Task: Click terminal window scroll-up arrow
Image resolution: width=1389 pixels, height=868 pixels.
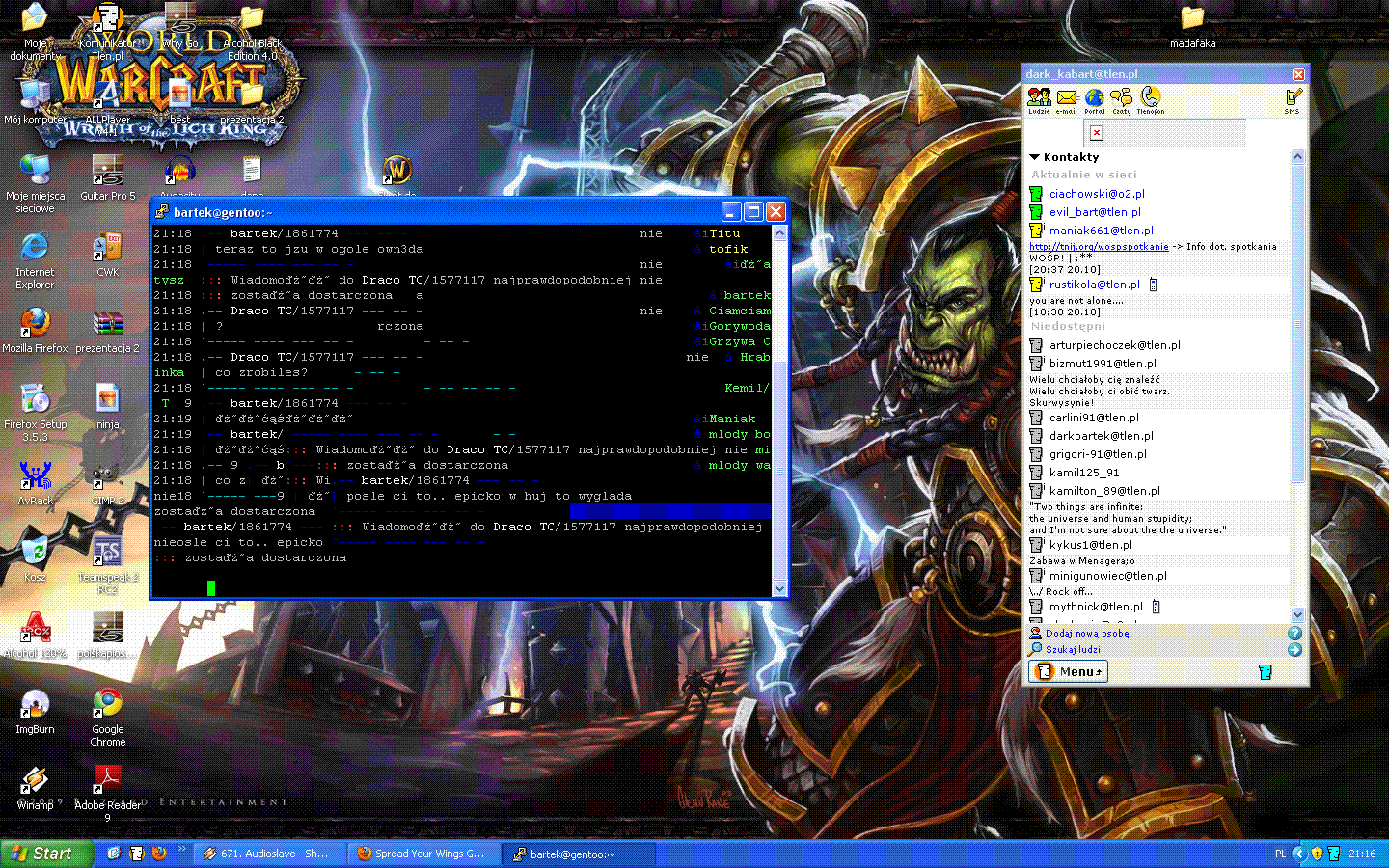Action: click(x=780, y=232)
